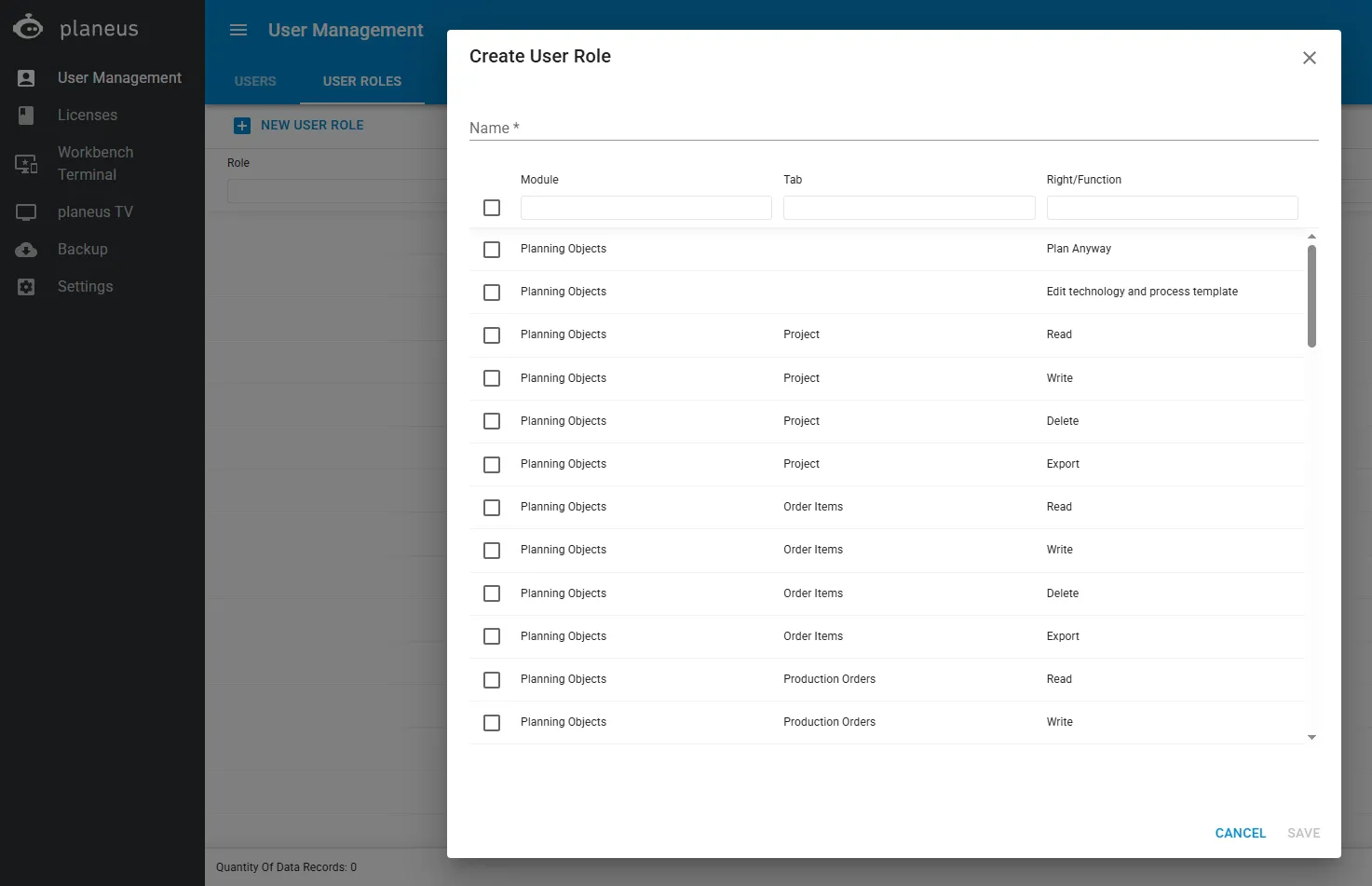Image resolution: width=1372 pixels, height=886 pixels.
Task: Open the hamburger menu icon
Action: pos(238,30)
